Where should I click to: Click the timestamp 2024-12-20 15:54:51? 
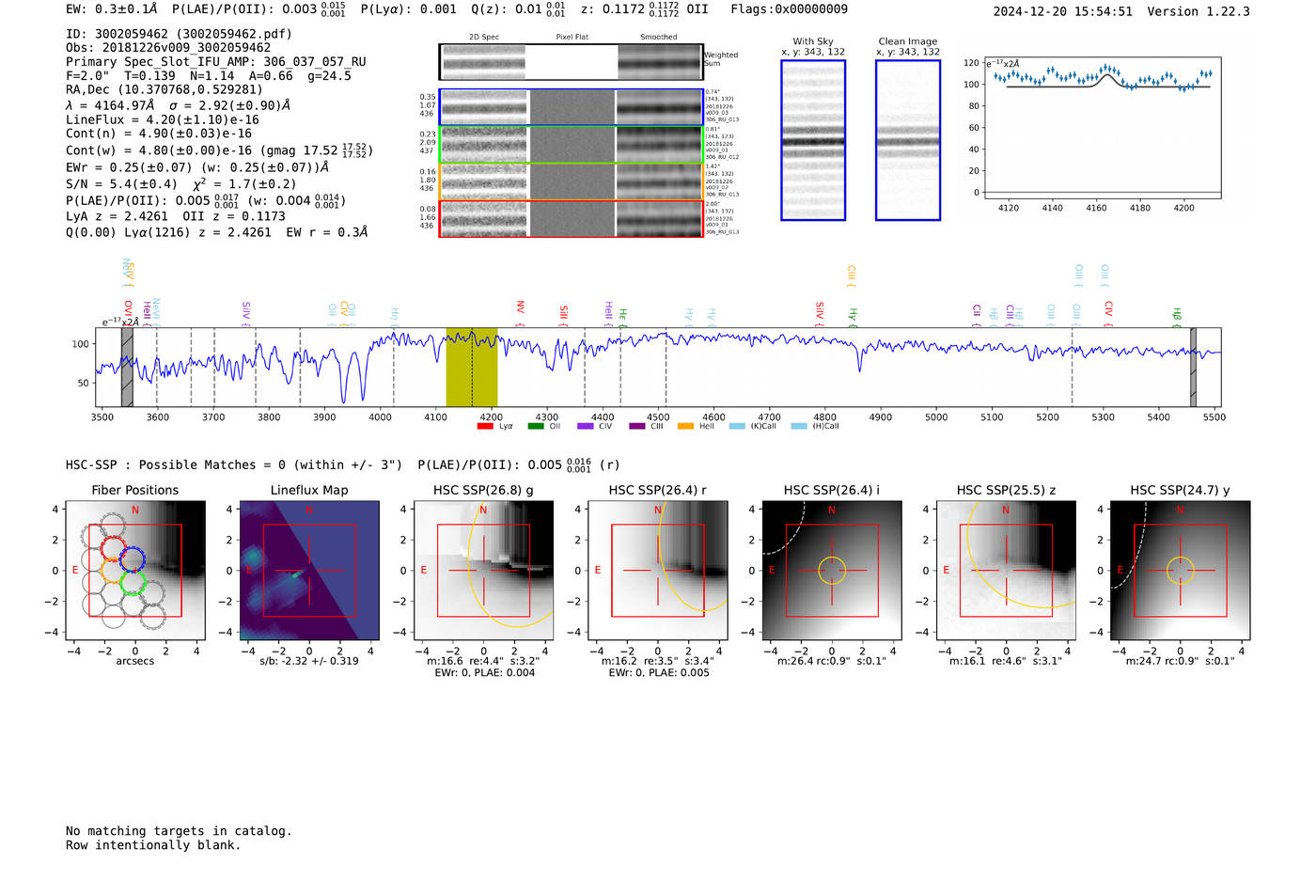pos(1063,11)
